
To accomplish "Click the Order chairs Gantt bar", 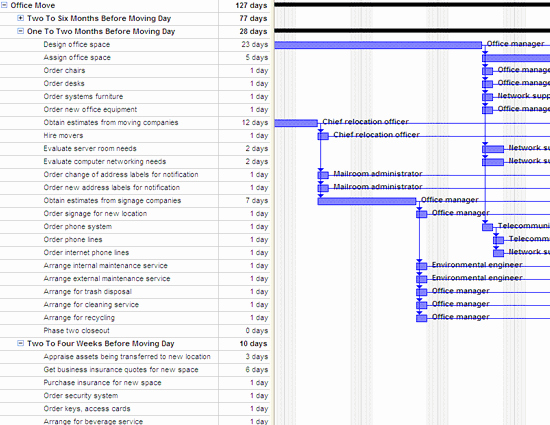I will pyautogui.click(x=488, y=71).
